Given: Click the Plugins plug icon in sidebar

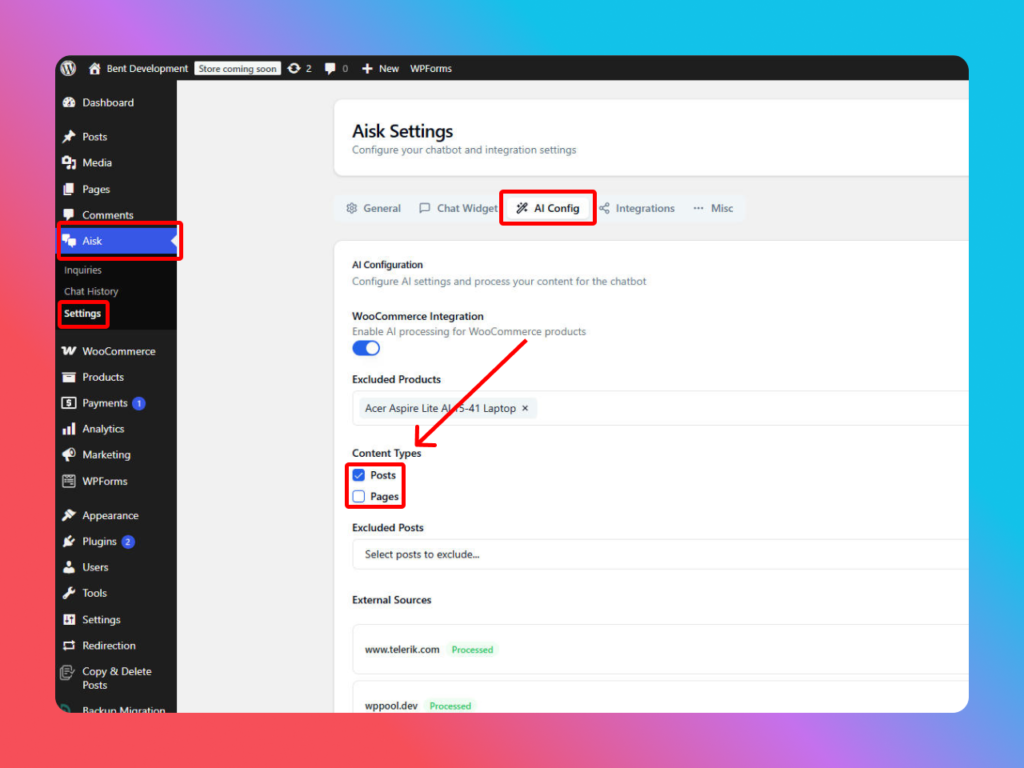Looking at the screenshot, I should pos(69,542).
